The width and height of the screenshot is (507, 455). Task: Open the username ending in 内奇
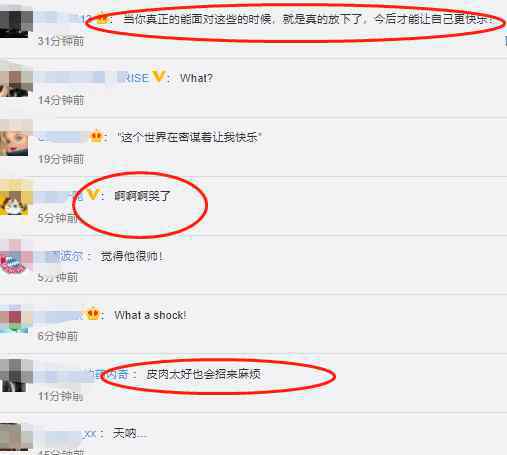[x=83, y=375]
